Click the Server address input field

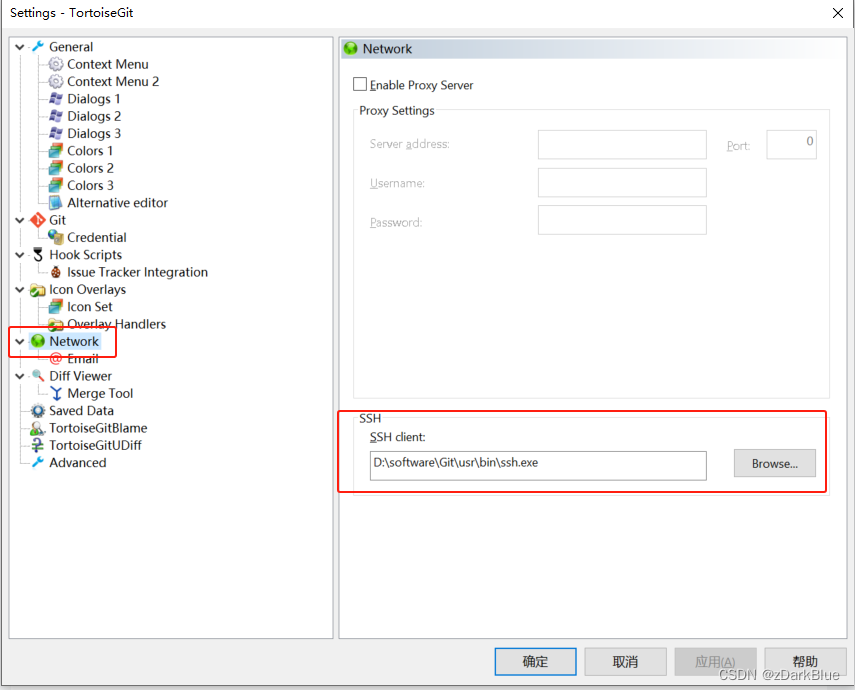622,145
